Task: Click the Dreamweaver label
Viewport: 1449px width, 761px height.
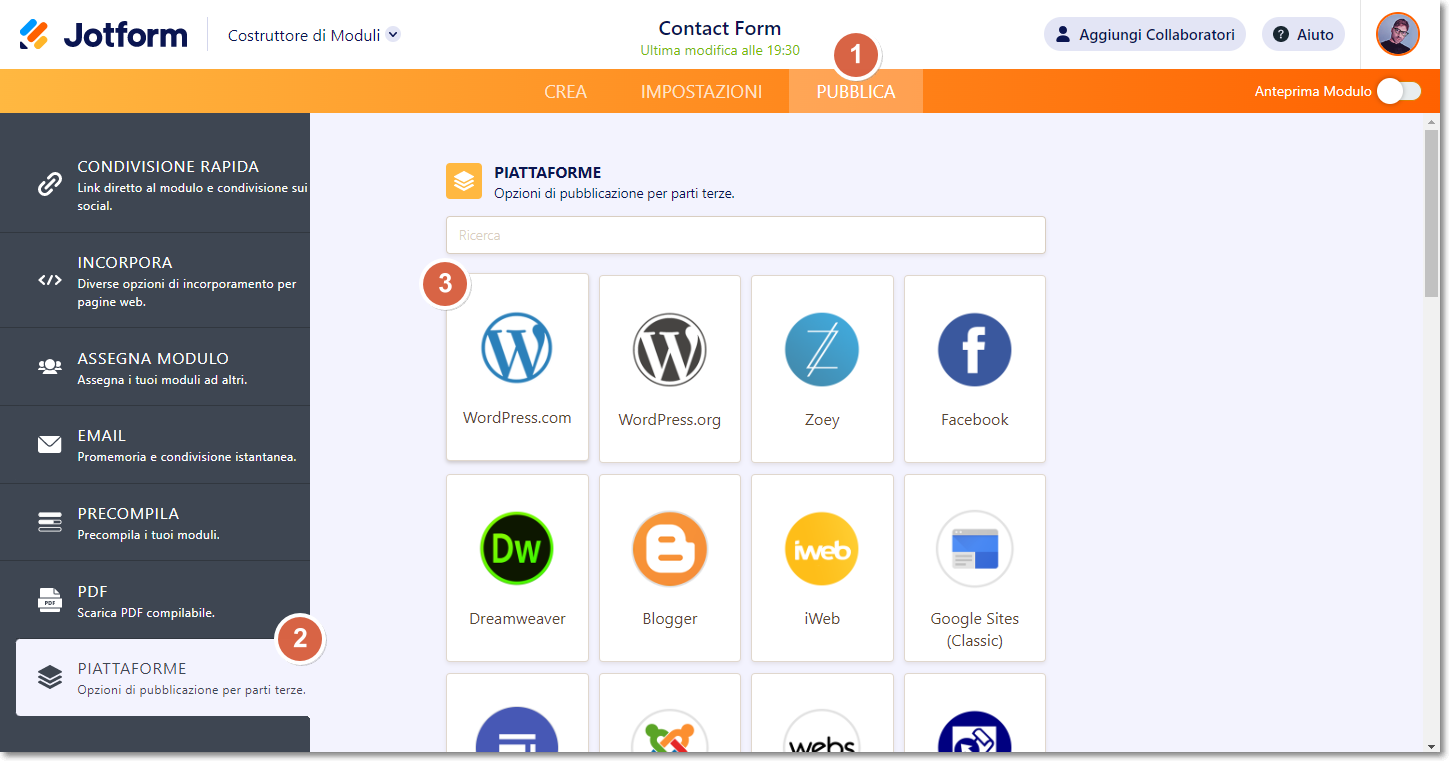Action: [x=517, y=619]
